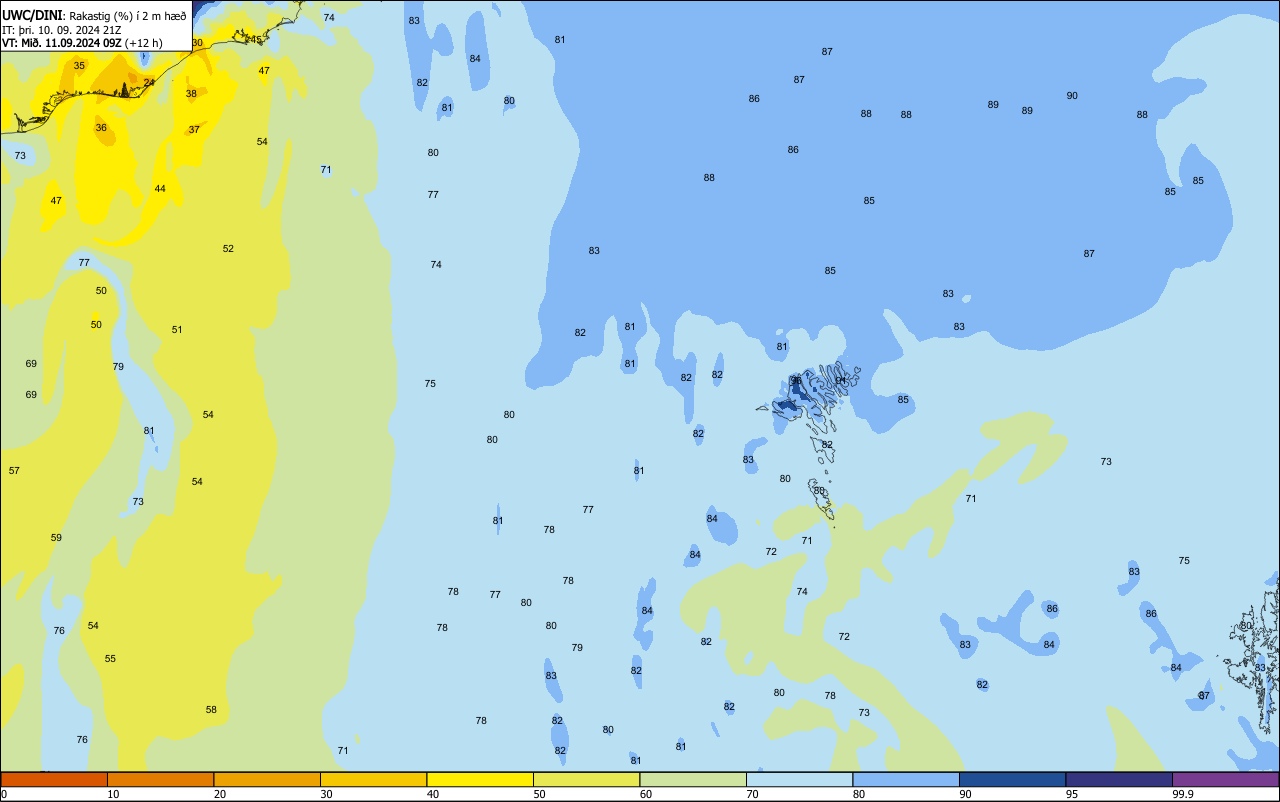
Task: Click the humidity value 52 on the map
Action: [x=228, y=249]
